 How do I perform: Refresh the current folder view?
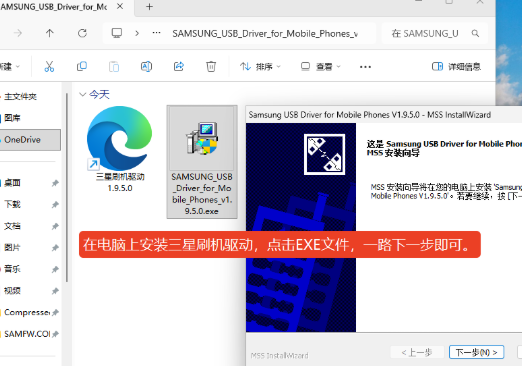click(82, 33)
